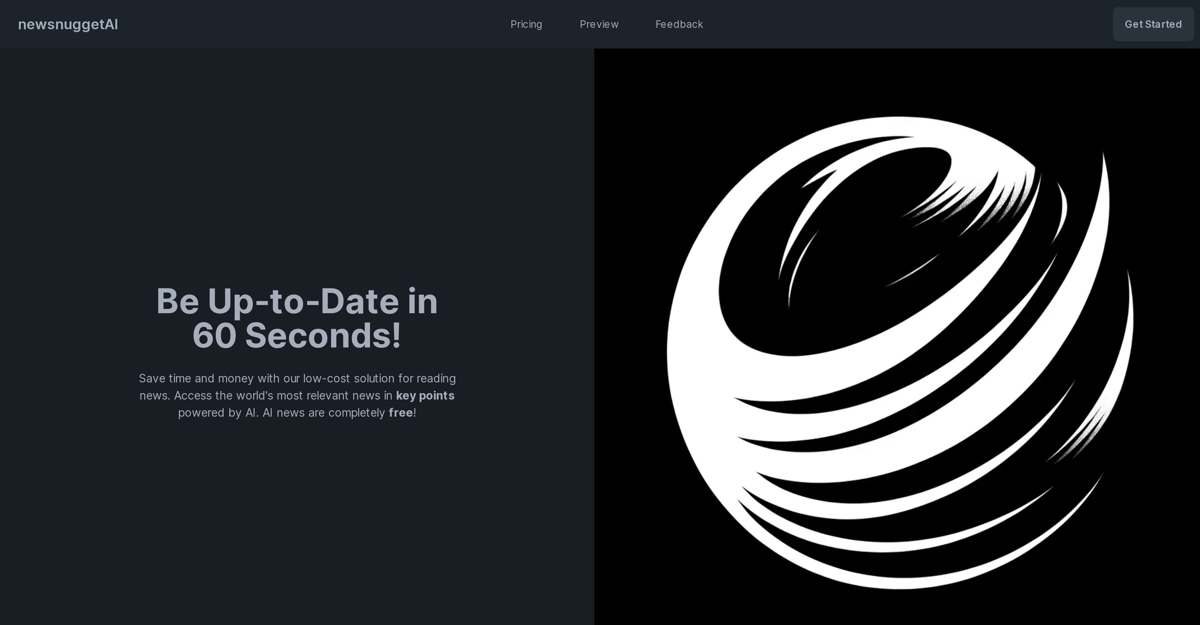Select the phrase 'low-cost solution for reading'
The image size is (1200, 625).
click(379, 378)
